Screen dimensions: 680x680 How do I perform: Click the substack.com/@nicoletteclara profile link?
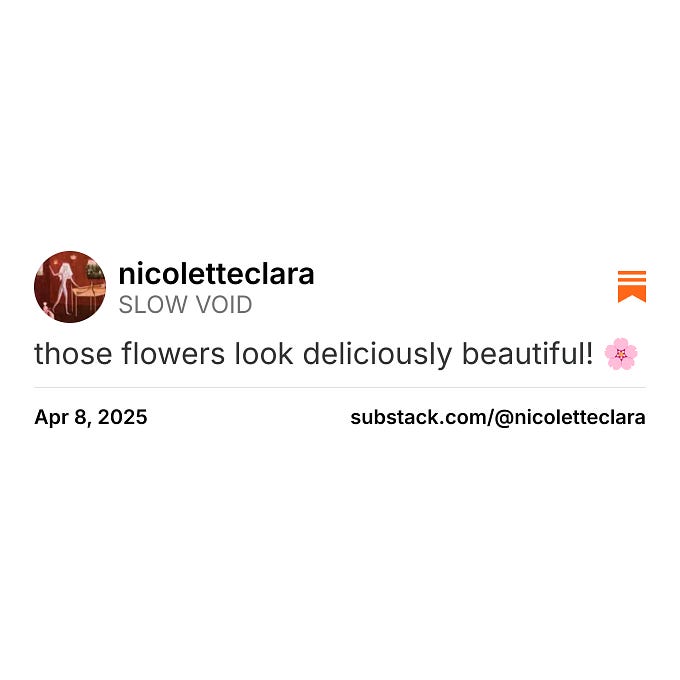point(498,417)
